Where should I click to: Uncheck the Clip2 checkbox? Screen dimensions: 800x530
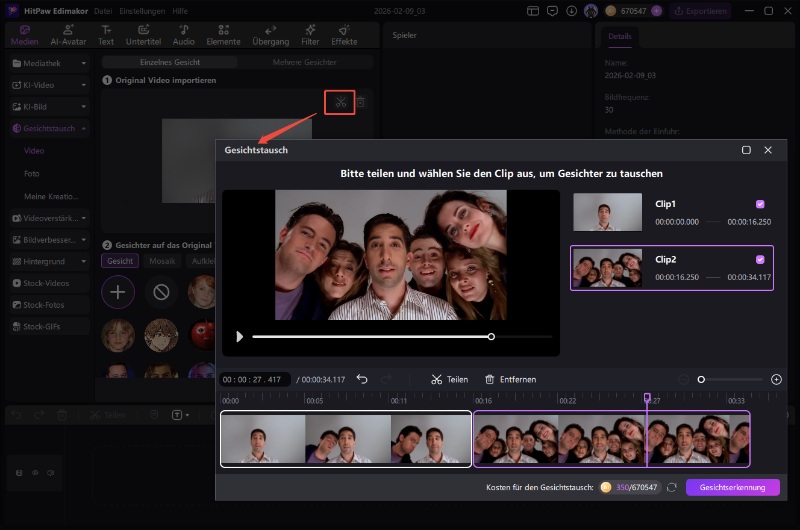click(x=760, y=260)
